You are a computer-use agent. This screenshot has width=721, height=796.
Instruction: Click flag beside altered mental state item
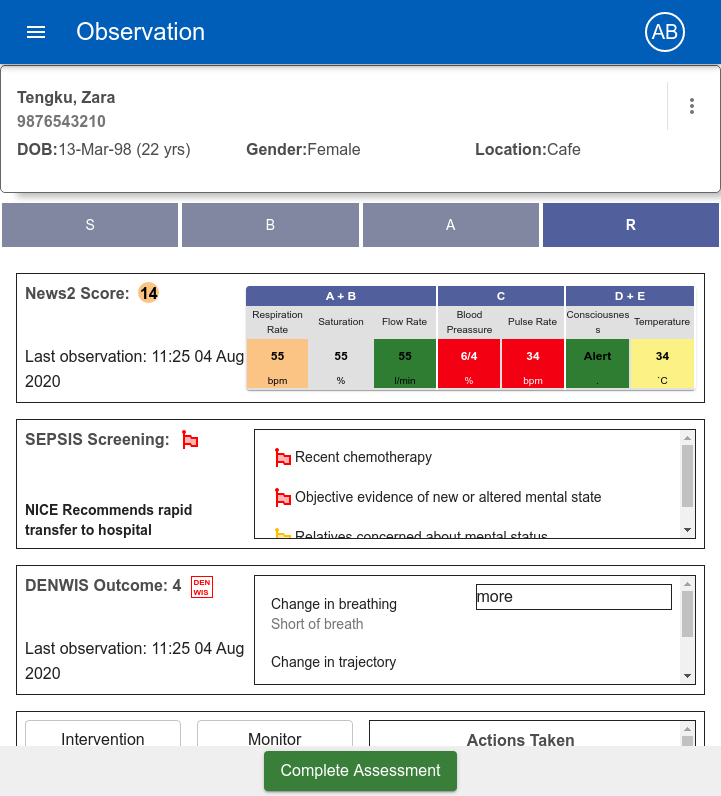click(282, 497)
